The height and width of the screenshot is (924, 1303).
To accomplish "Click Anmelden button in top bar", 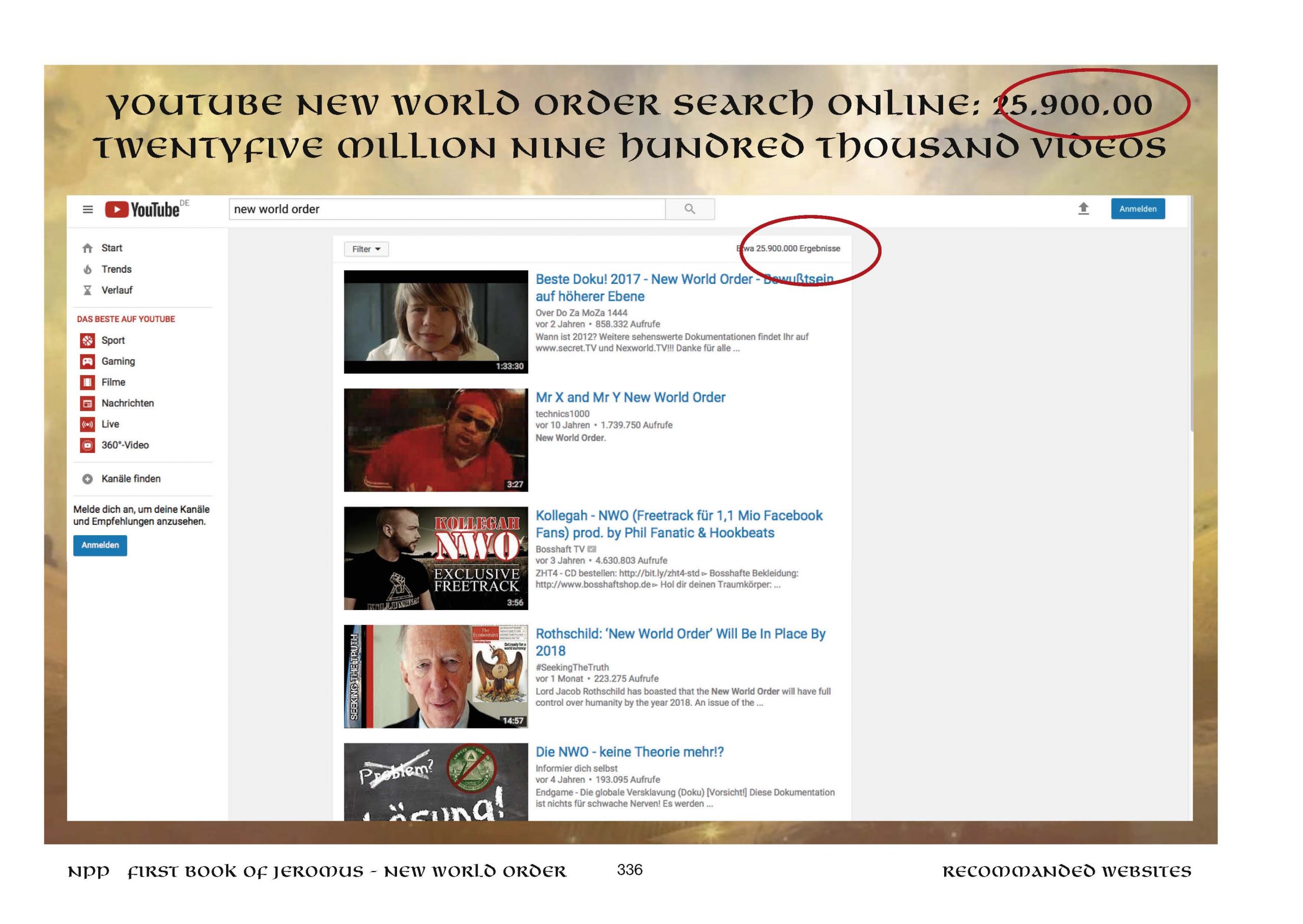I will pyautogui.click(x=1138, y=209).
